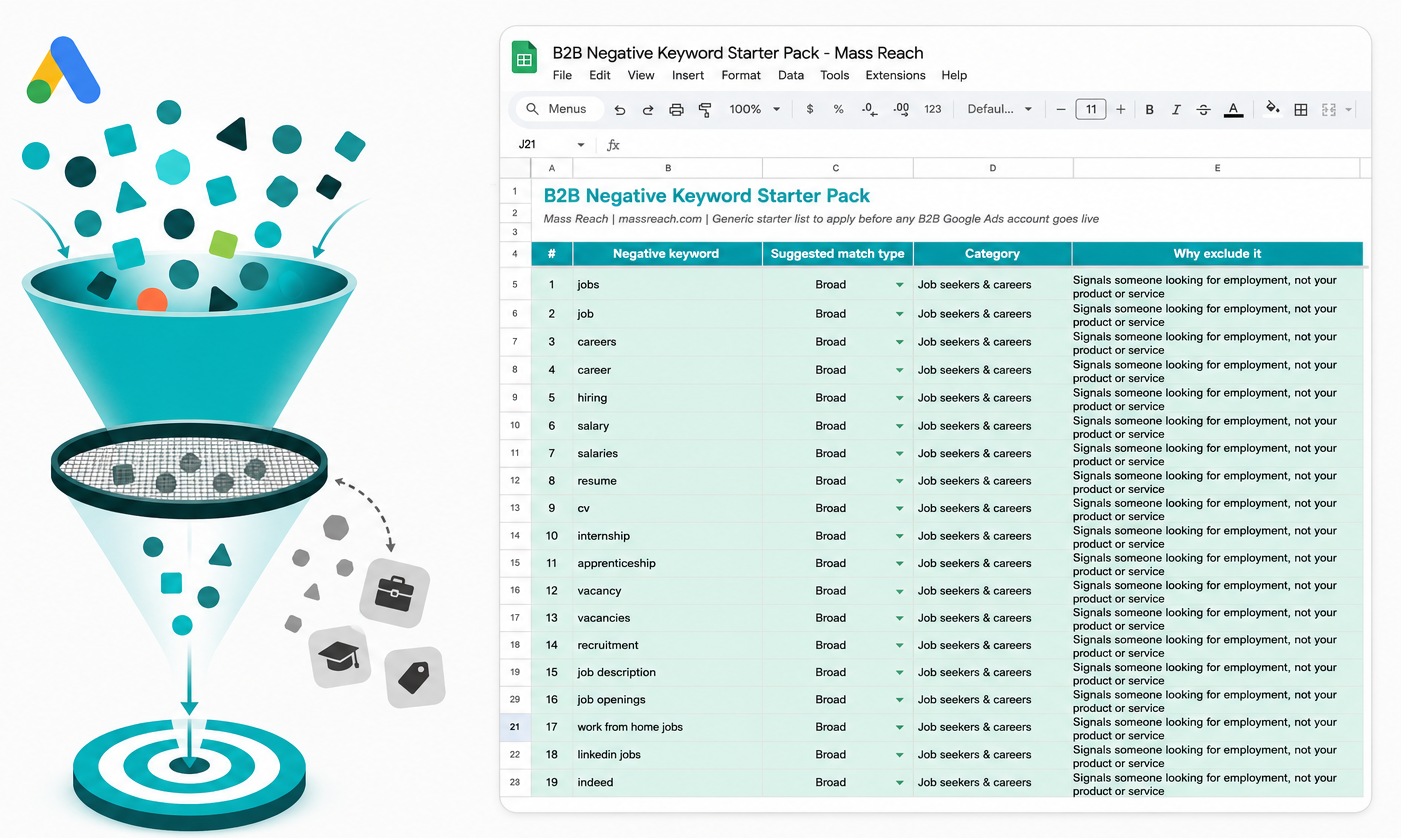Click the fx formula bar icon
Screen dimensions: 1401x838
pyautogui.click(x=613, y=145)
